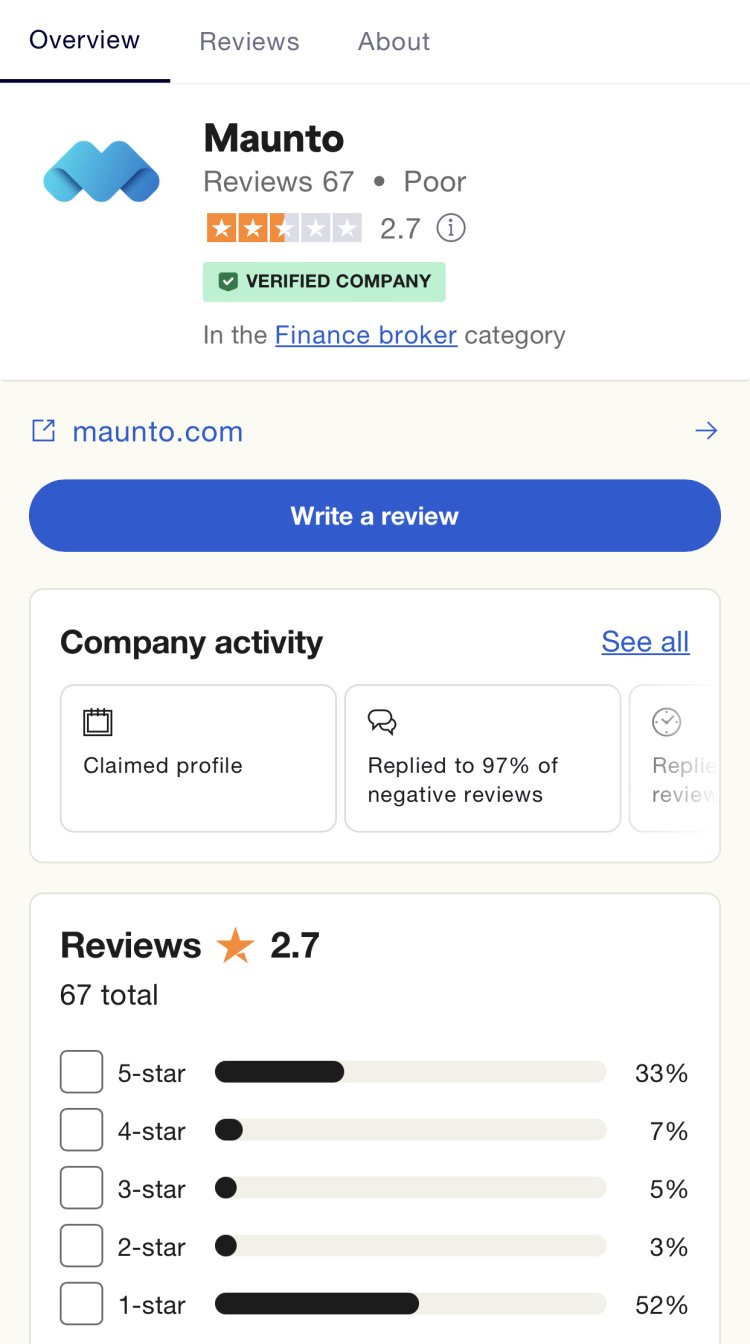Click the Maunto company logo
This screenshot has width=750, height=1344.
coord(101,172)
